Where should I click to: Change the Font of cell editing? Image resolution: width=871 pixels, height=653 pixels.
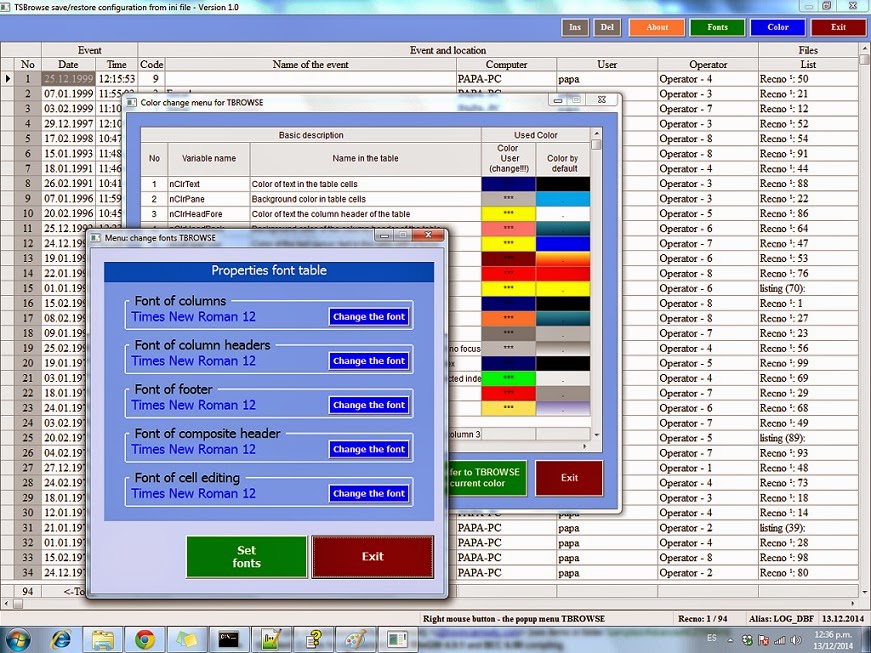pos(369,493)
